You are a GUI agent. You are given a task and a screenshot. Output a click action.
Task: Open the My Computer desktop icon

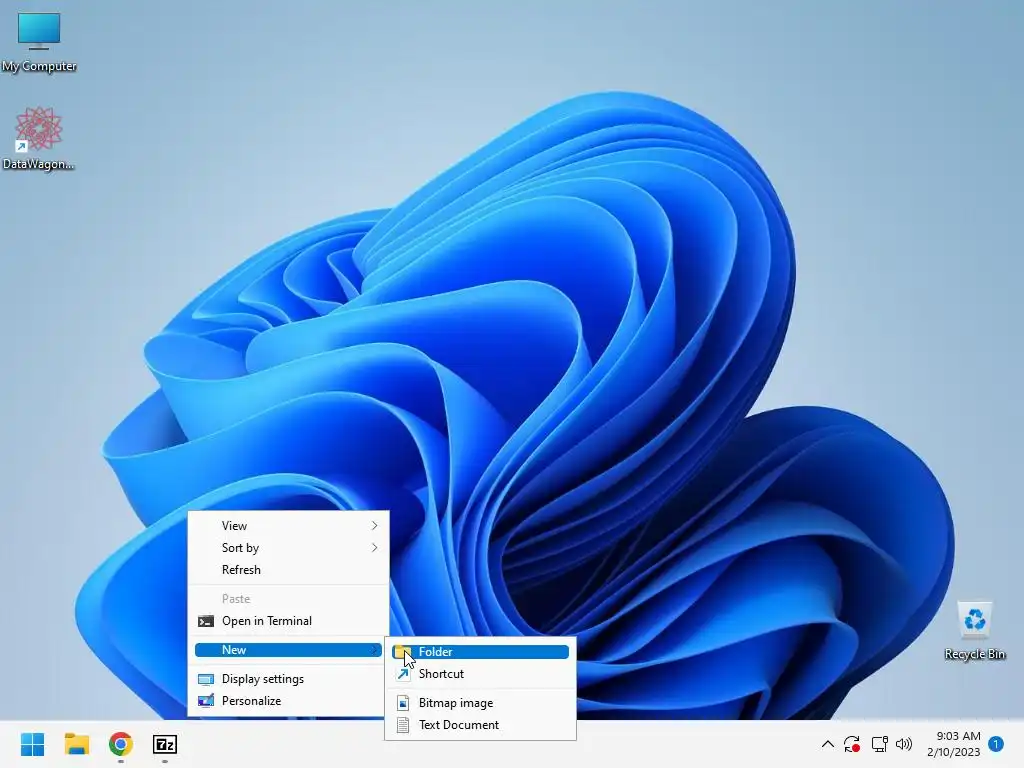pos(39,40)
